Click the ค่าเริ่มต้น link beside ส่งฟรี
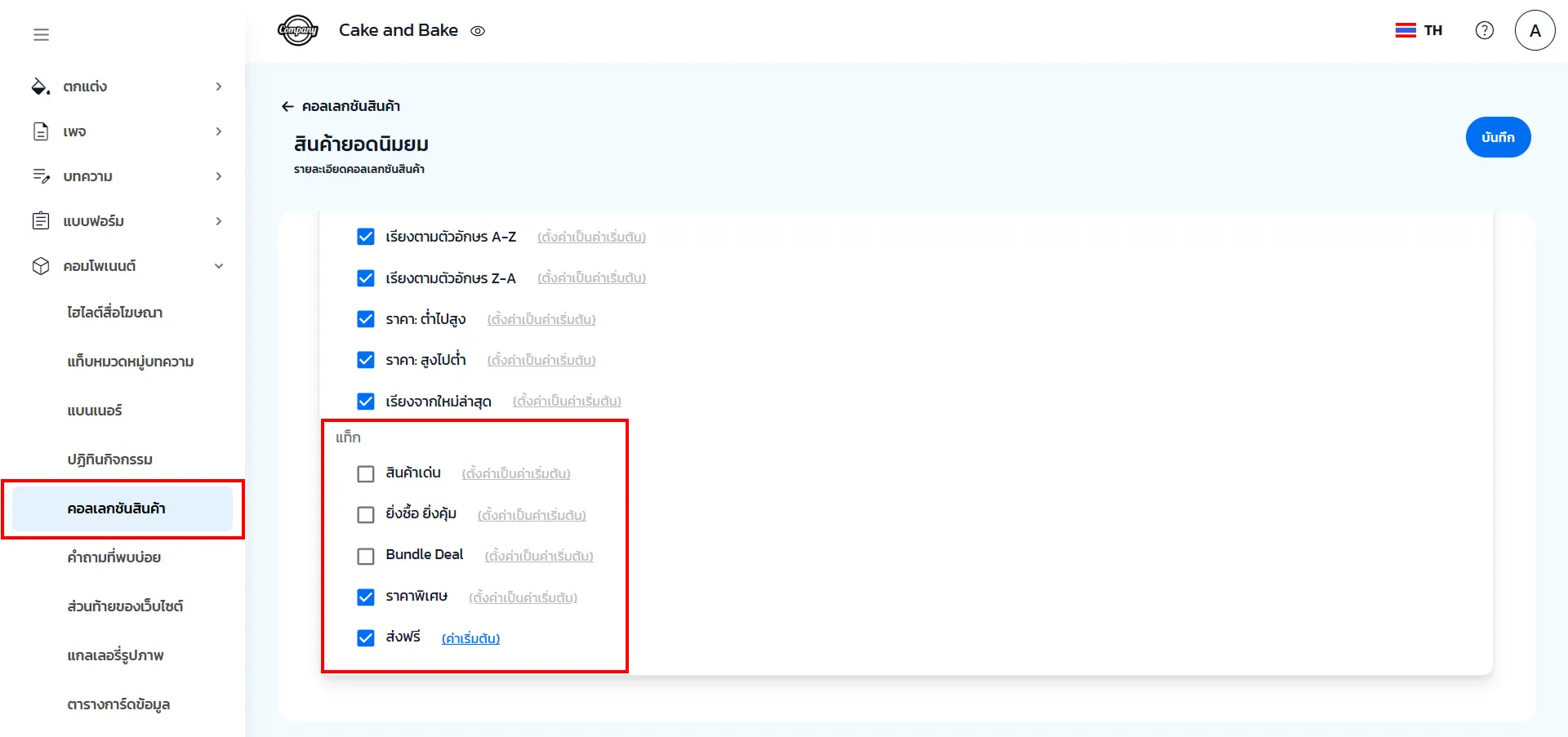Viewport: 1568px width, 737px height. (470, 638)
